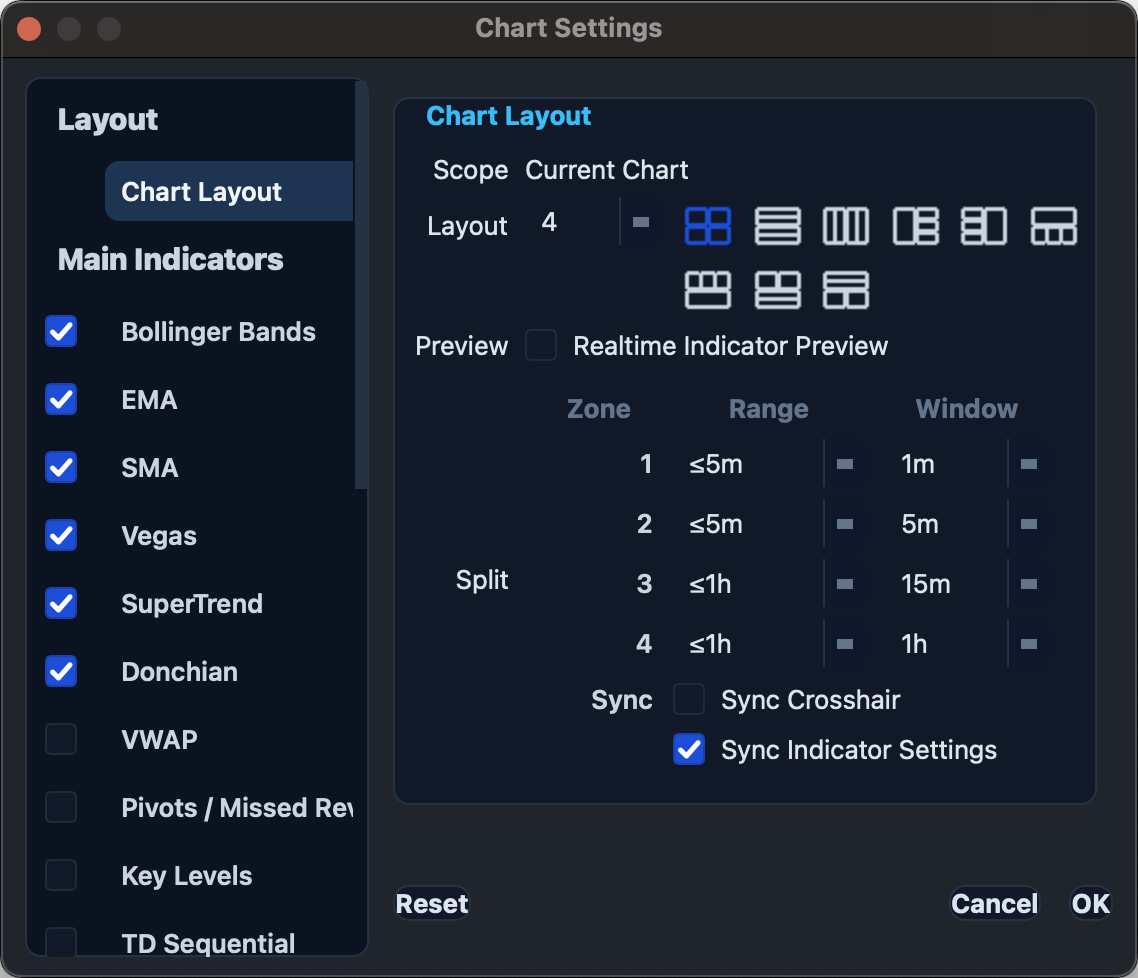Select the SuperTrend sidebar label
This screenshot has height=978, width=1138.
click(x=192, y=604)
